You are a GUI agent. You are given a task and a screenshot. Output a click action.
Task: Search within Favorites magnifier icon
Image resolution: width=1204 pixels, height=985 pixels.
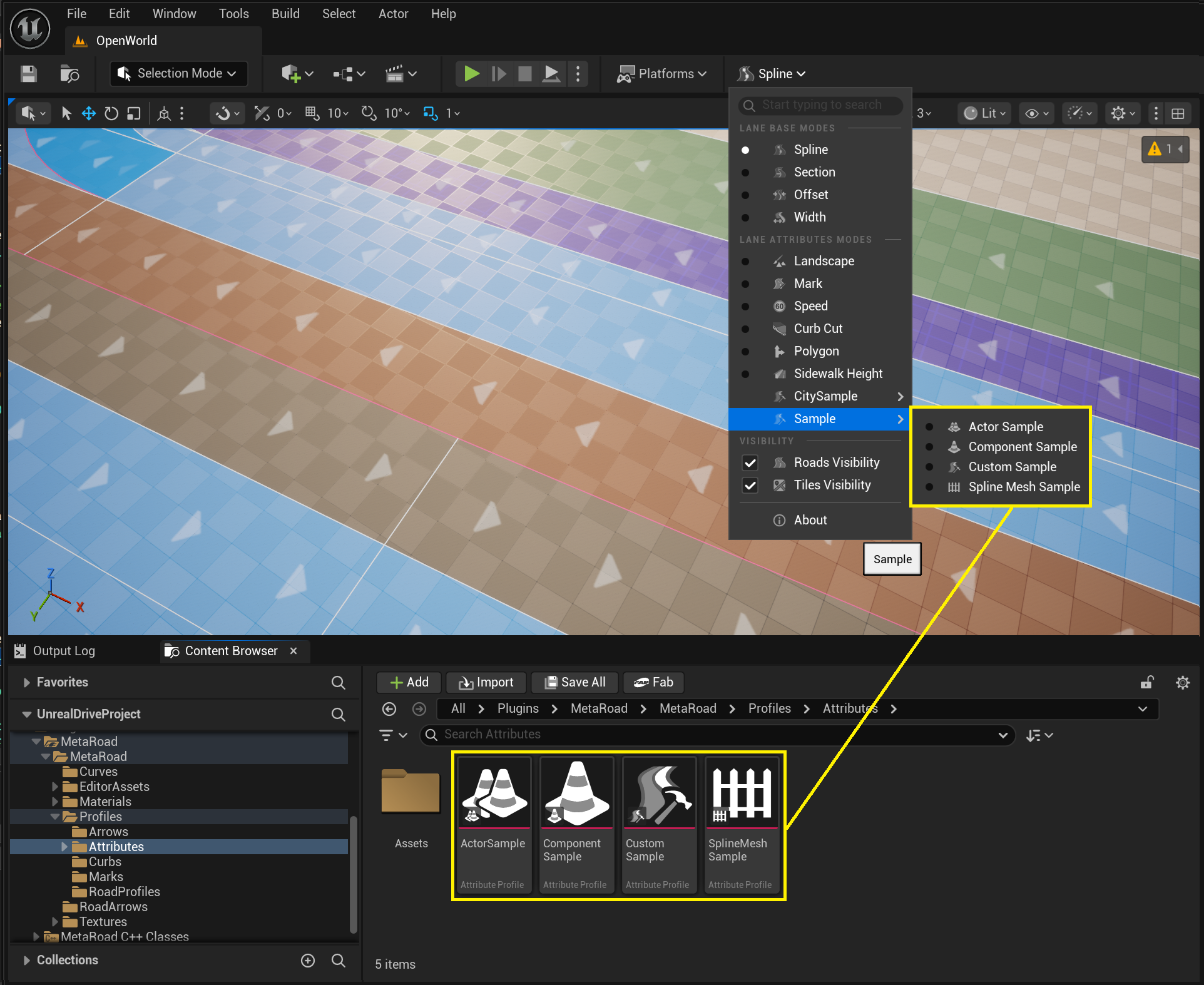pyautogui.click(x=339, y=682)
